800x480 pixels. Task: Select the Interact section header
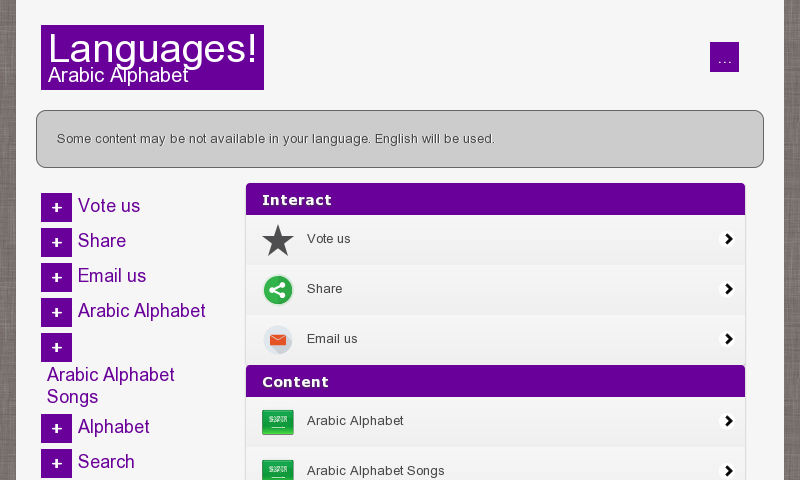[495, 200]
